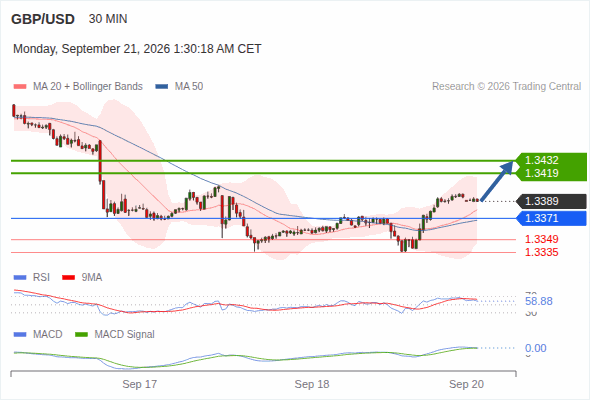
Task: Click the 9MA red legend swatch
Action: (68, 278)
